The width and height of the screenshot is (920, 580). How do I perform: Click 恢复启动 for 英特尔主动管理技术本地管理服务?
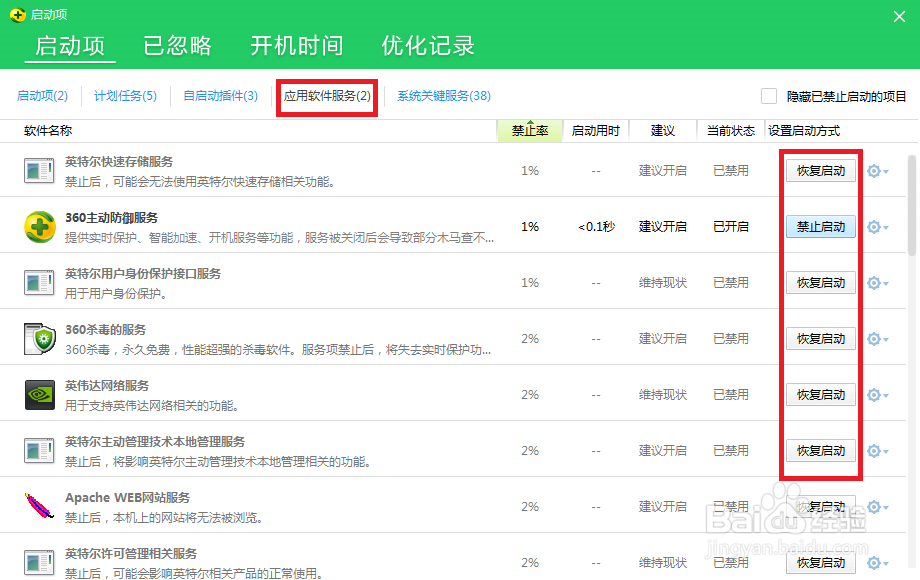(x=821, y=450)
